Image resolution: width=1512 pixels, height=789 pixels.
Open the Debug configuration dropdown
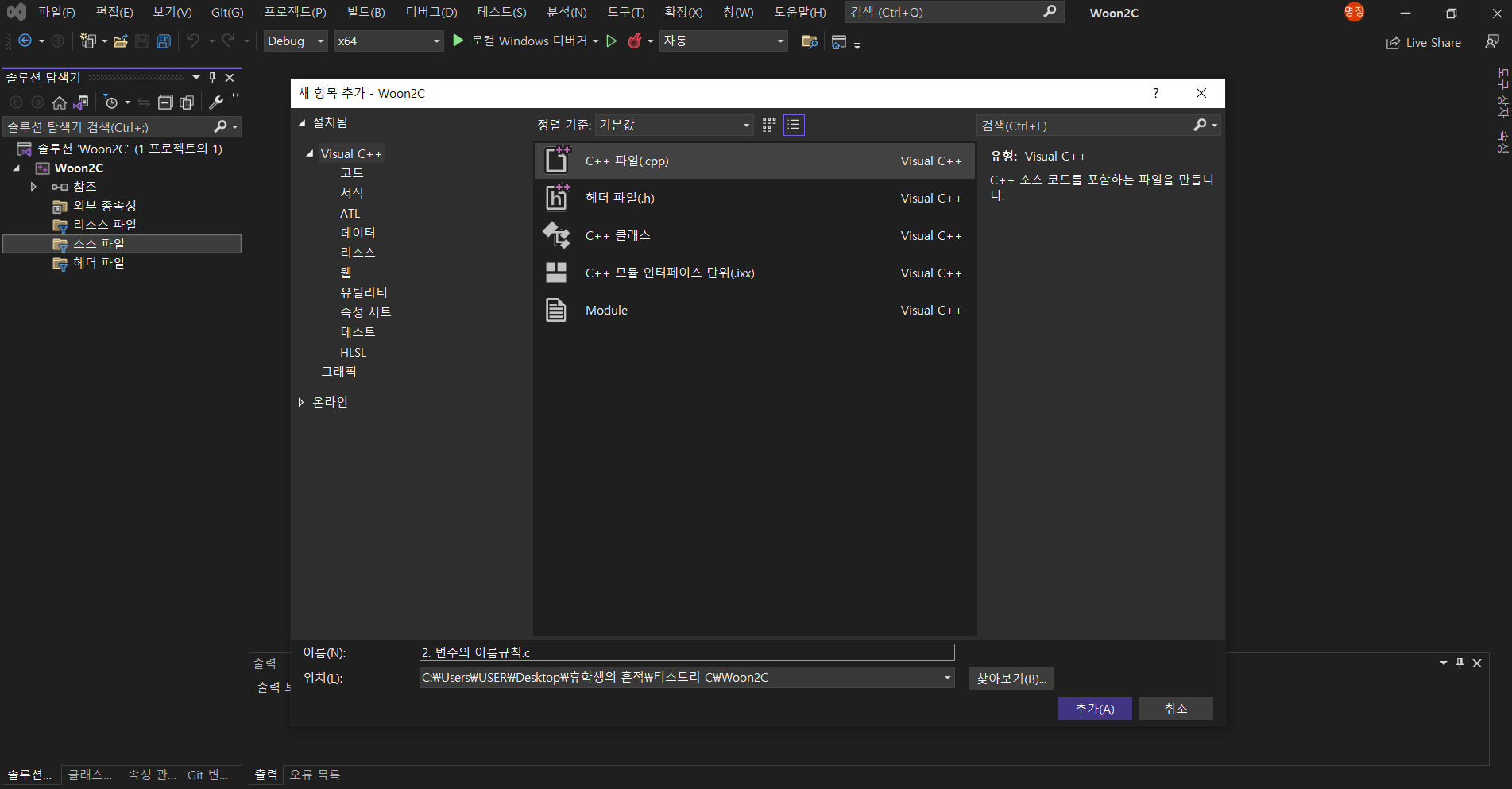296,41
